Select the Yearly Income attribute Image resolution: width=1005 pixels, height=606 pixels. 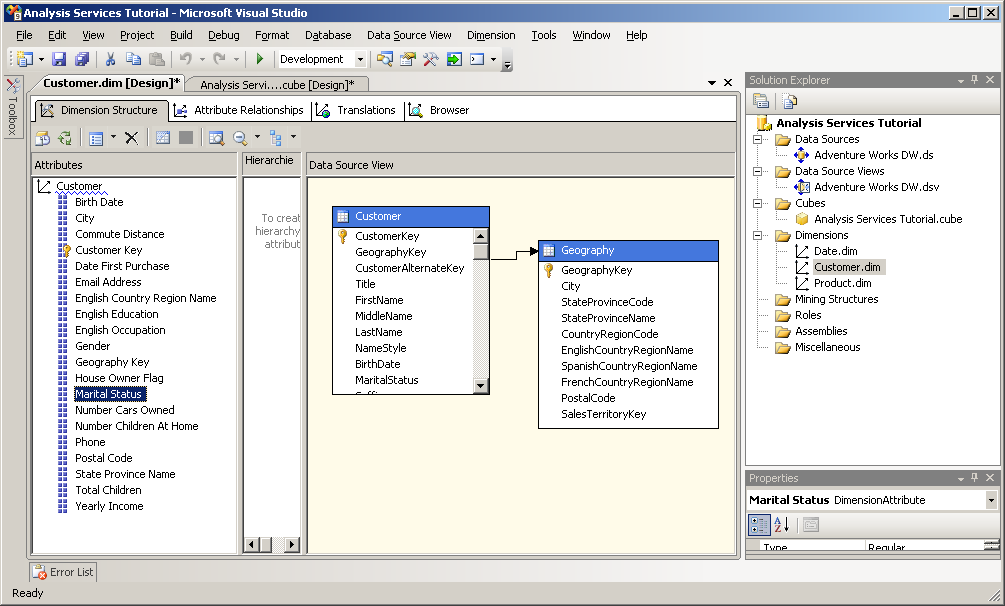pyautogui.click(x=109, y=506)
